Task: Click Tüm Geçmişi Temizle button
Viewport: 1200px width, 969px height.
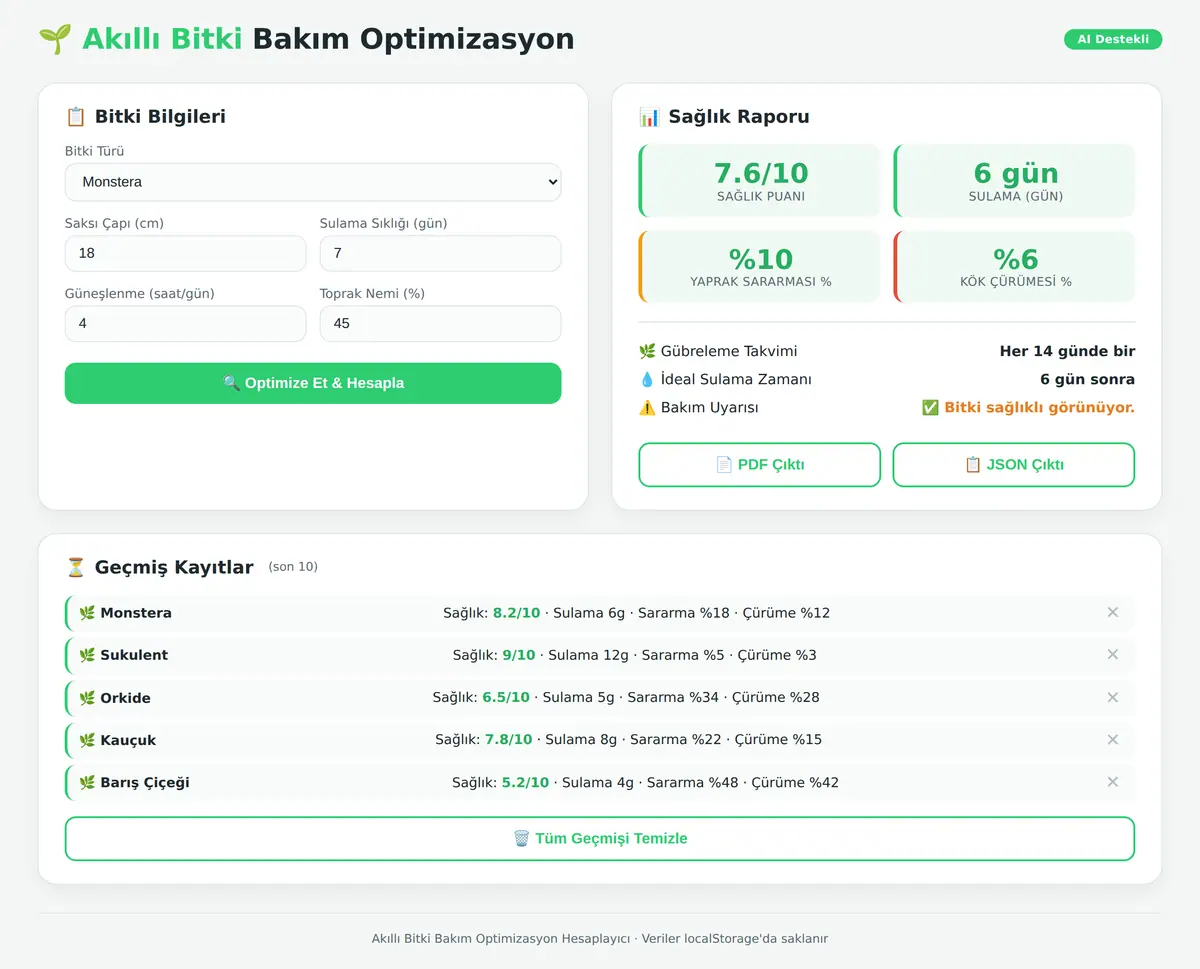Action: [x=600, y=839]
